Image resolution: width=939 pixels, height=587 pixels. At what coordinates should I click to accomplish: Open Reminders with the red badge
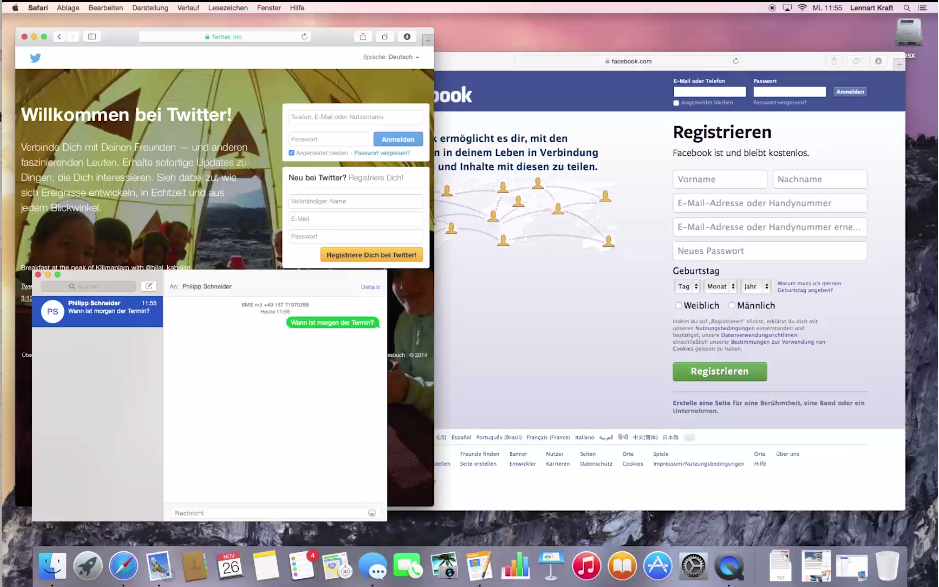pos(301,565)
